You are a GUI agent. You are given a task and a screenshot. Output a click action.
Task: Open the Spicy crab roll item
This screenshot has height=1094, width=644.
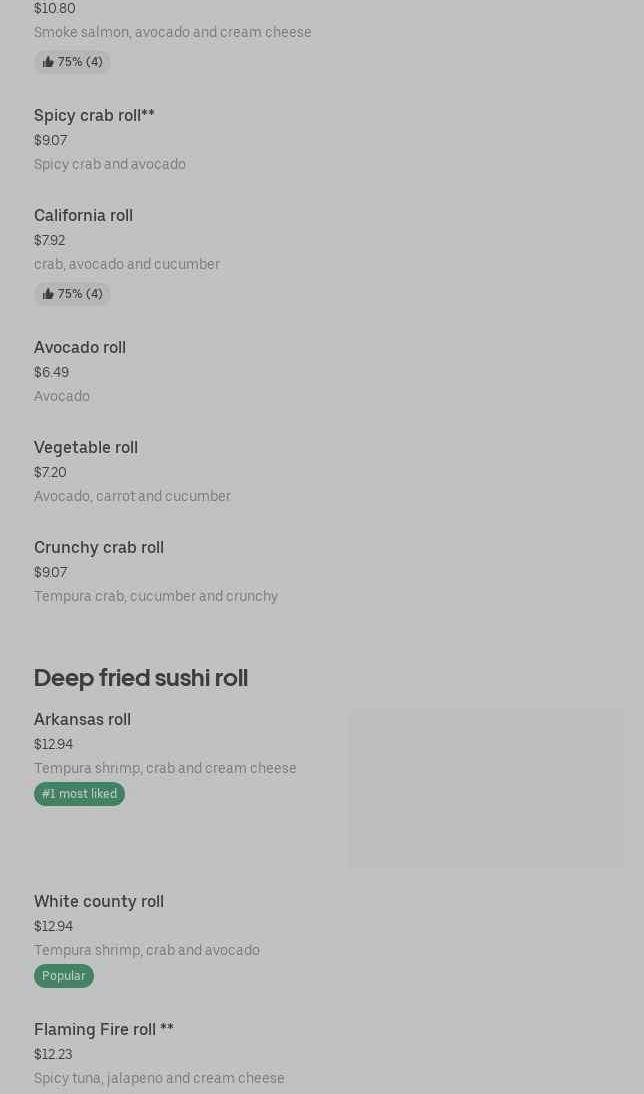(x=94, y=116)
